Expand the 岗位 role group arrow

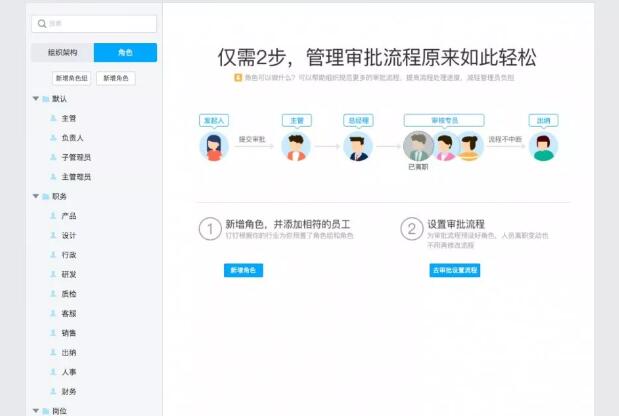pos(36,411)
